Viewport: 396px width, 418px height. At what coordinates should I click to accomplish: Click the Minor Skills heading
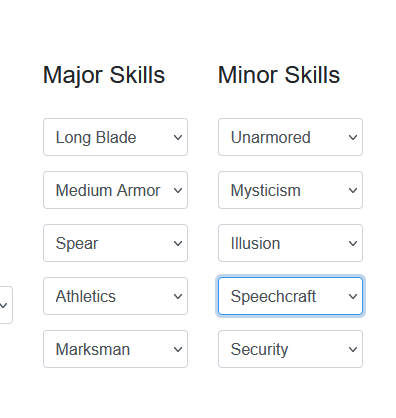coord(279,75)
